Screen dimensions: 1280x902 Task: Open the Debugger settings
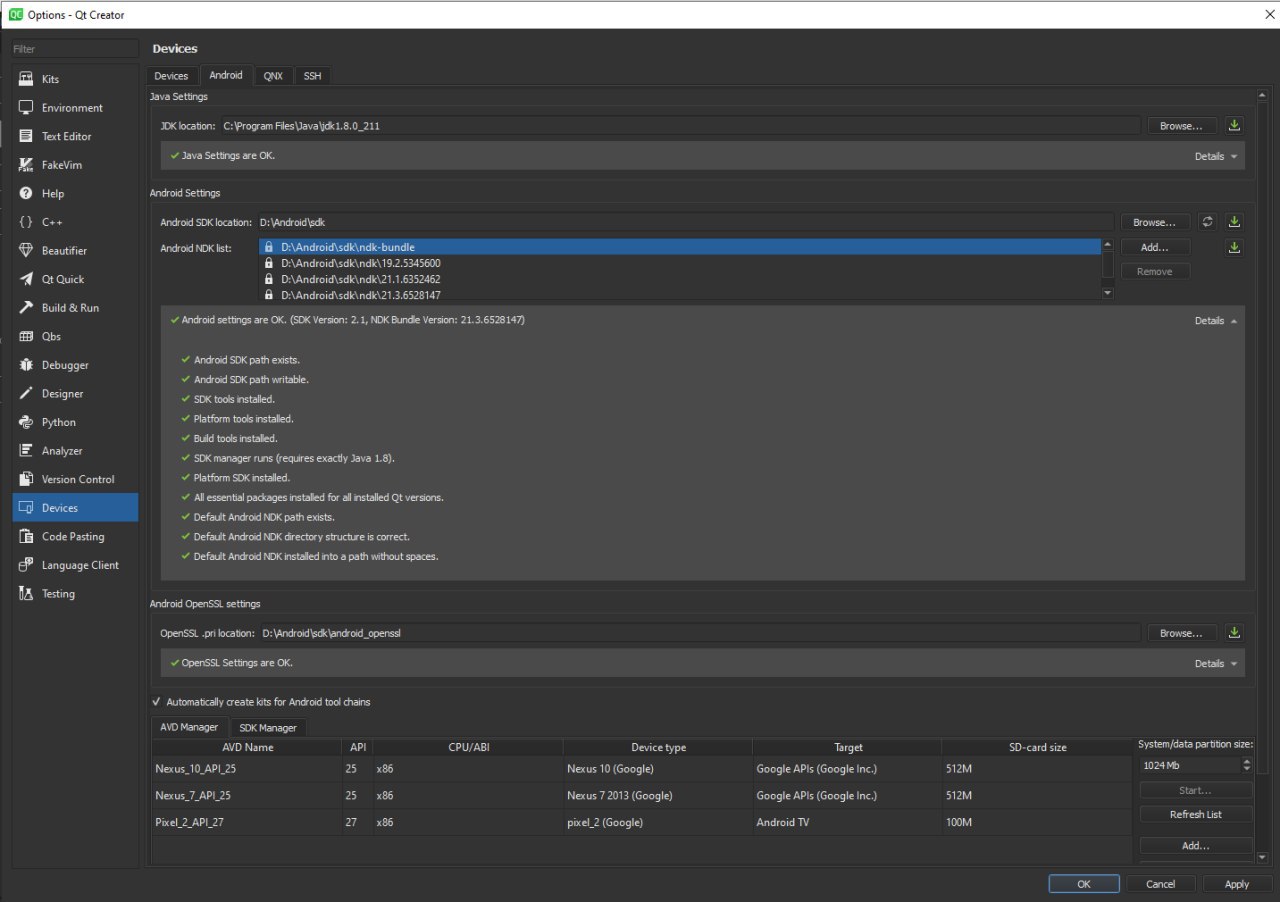(x=75, y=365)
